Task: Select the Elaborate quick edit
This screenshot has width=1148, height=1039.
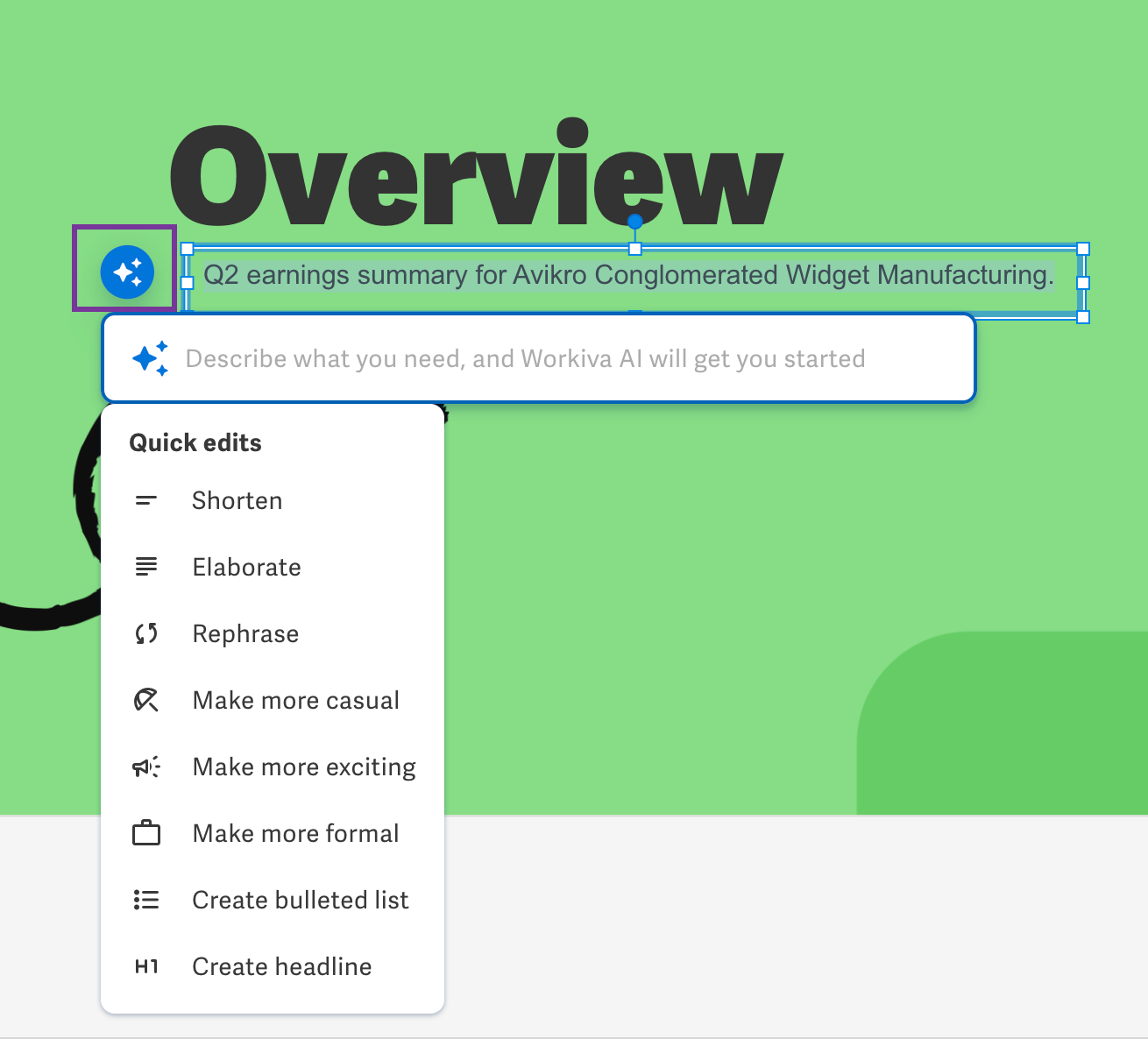Action: click(x=273, y=568)
